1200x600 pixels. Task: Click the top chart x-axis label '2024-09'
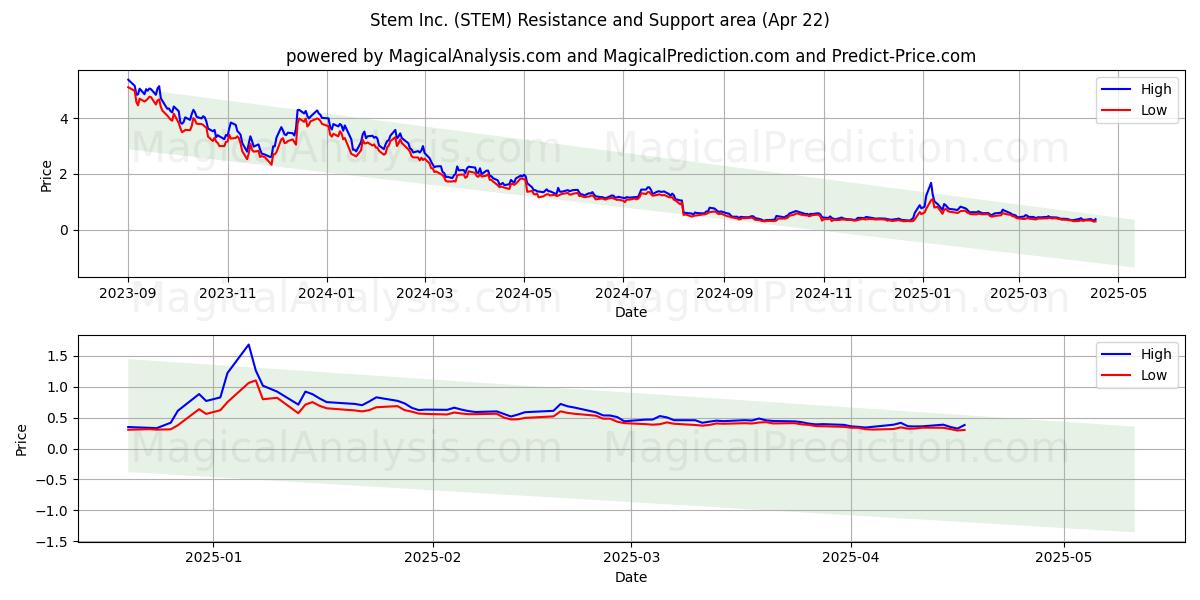pyautogui.click(x=723, y=293)
